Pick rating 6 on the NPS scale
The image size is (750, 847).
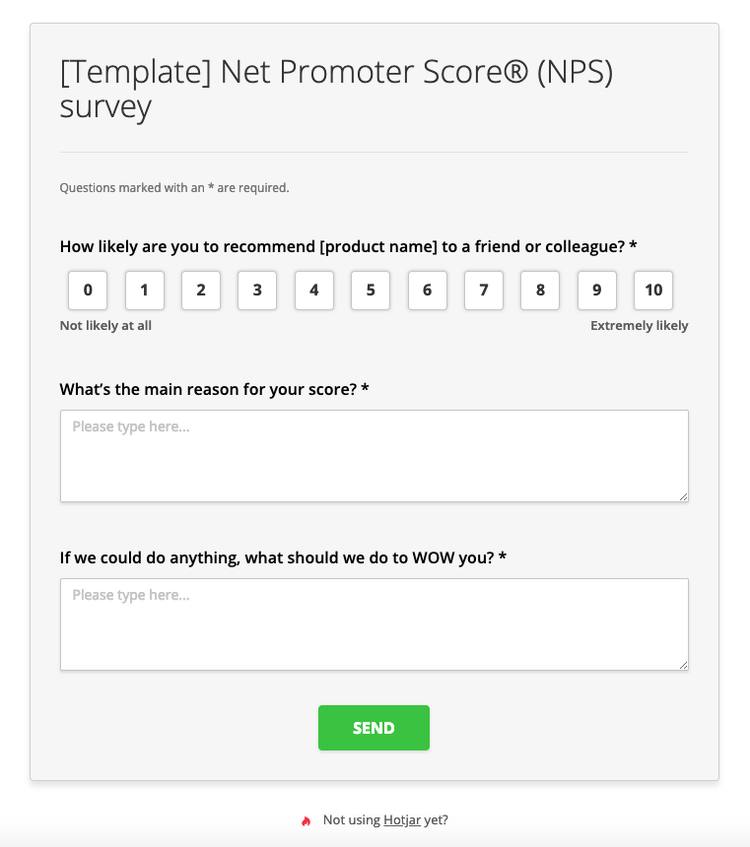tap(427, 290)
